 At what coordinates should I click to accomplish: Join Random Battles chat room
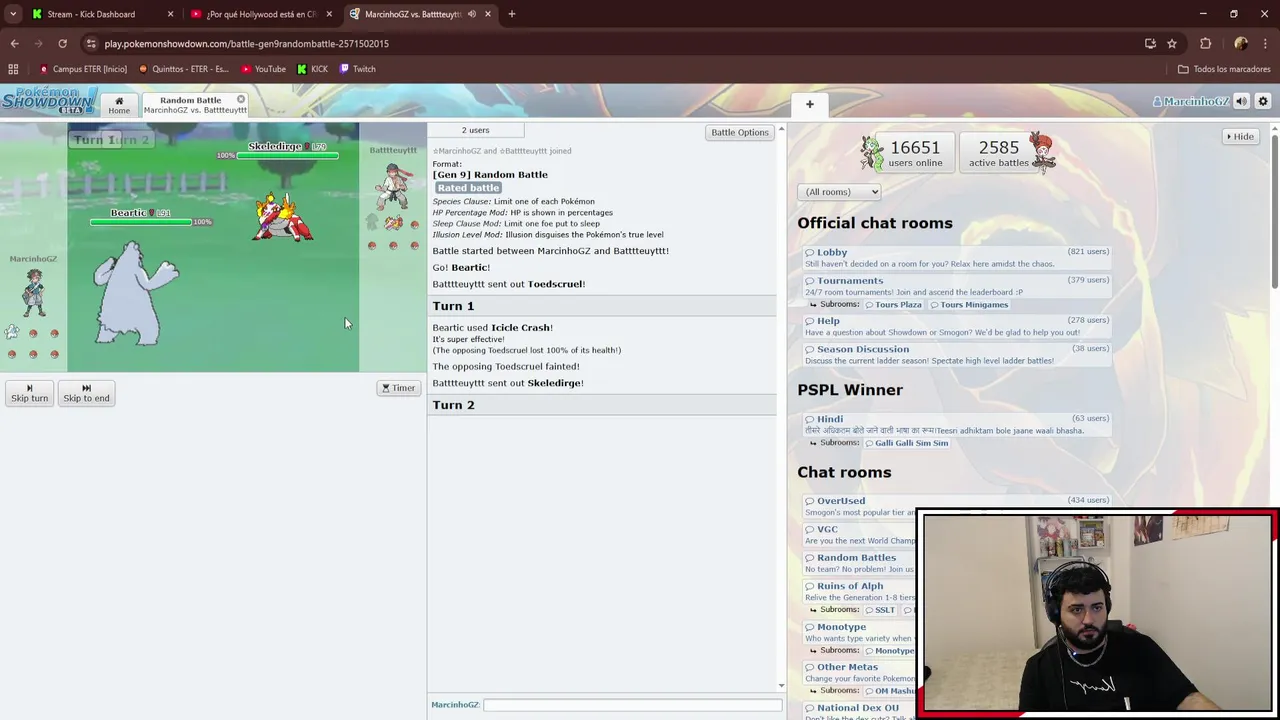(859, 563)
